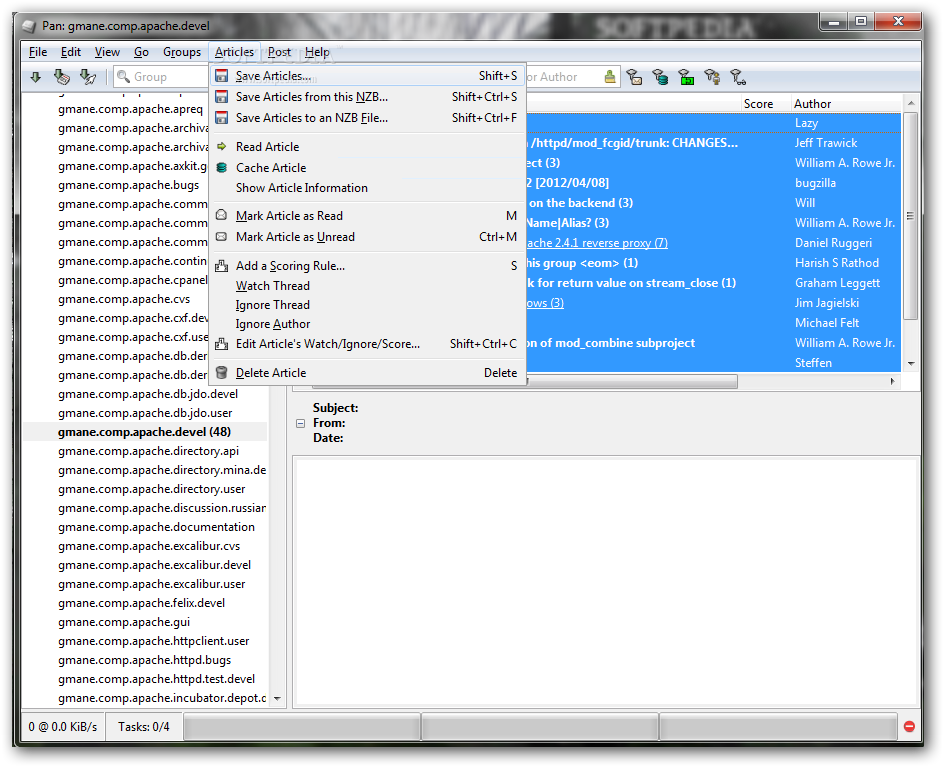Click the Tasks: 0/4 status entry
The width and height of the screenshot is (944, 767).
pos(143,727)
